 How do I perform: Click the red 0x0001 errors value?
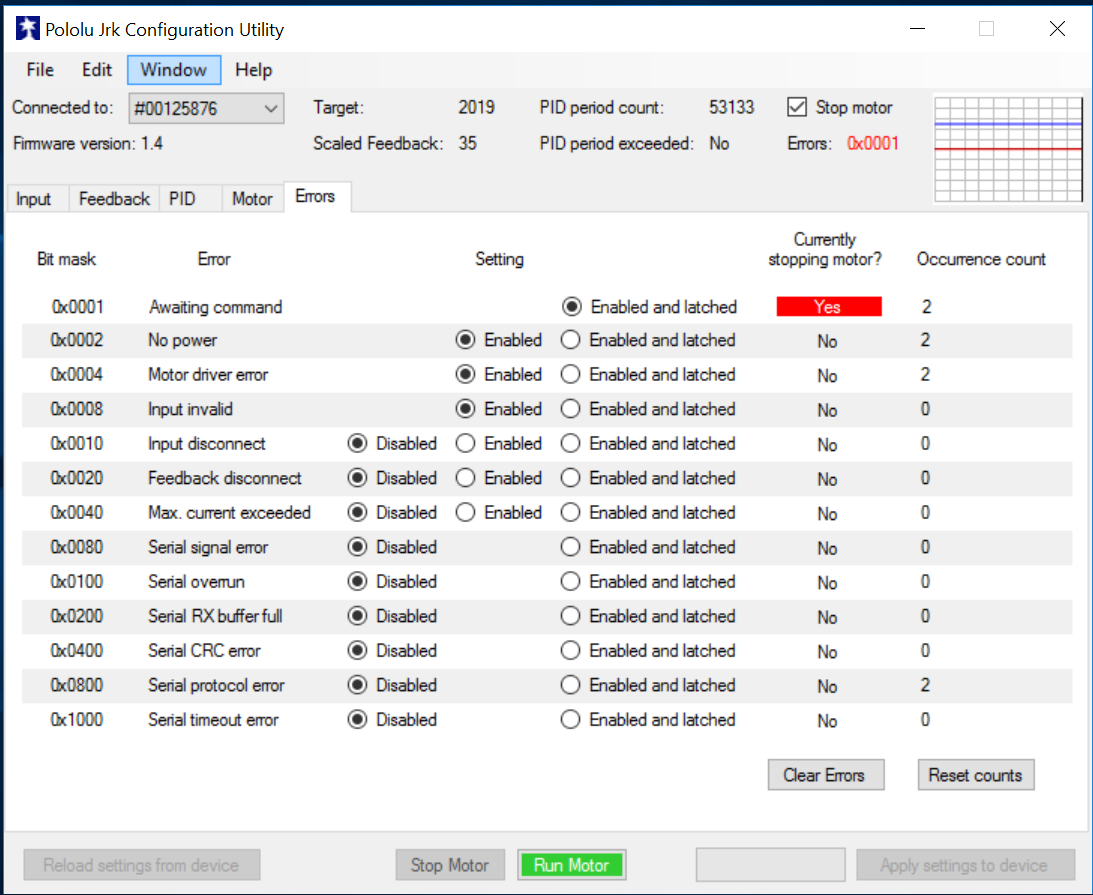pos(873,144)
